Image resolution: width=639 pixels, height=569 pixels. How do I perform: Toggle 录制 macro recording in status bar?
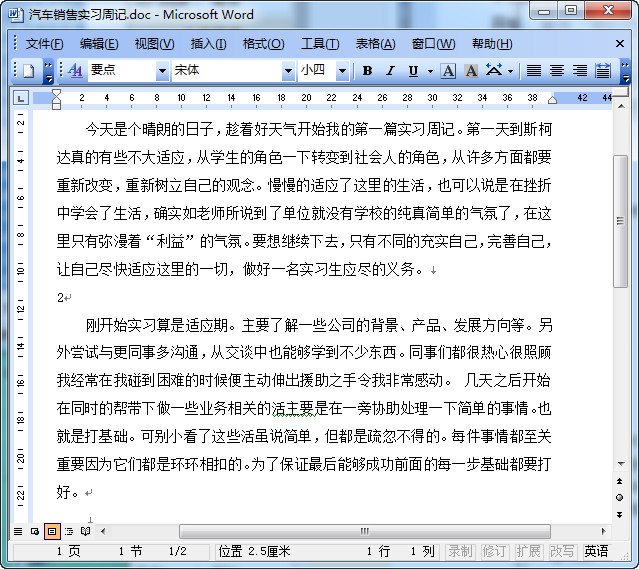click(x=461, y=551)
